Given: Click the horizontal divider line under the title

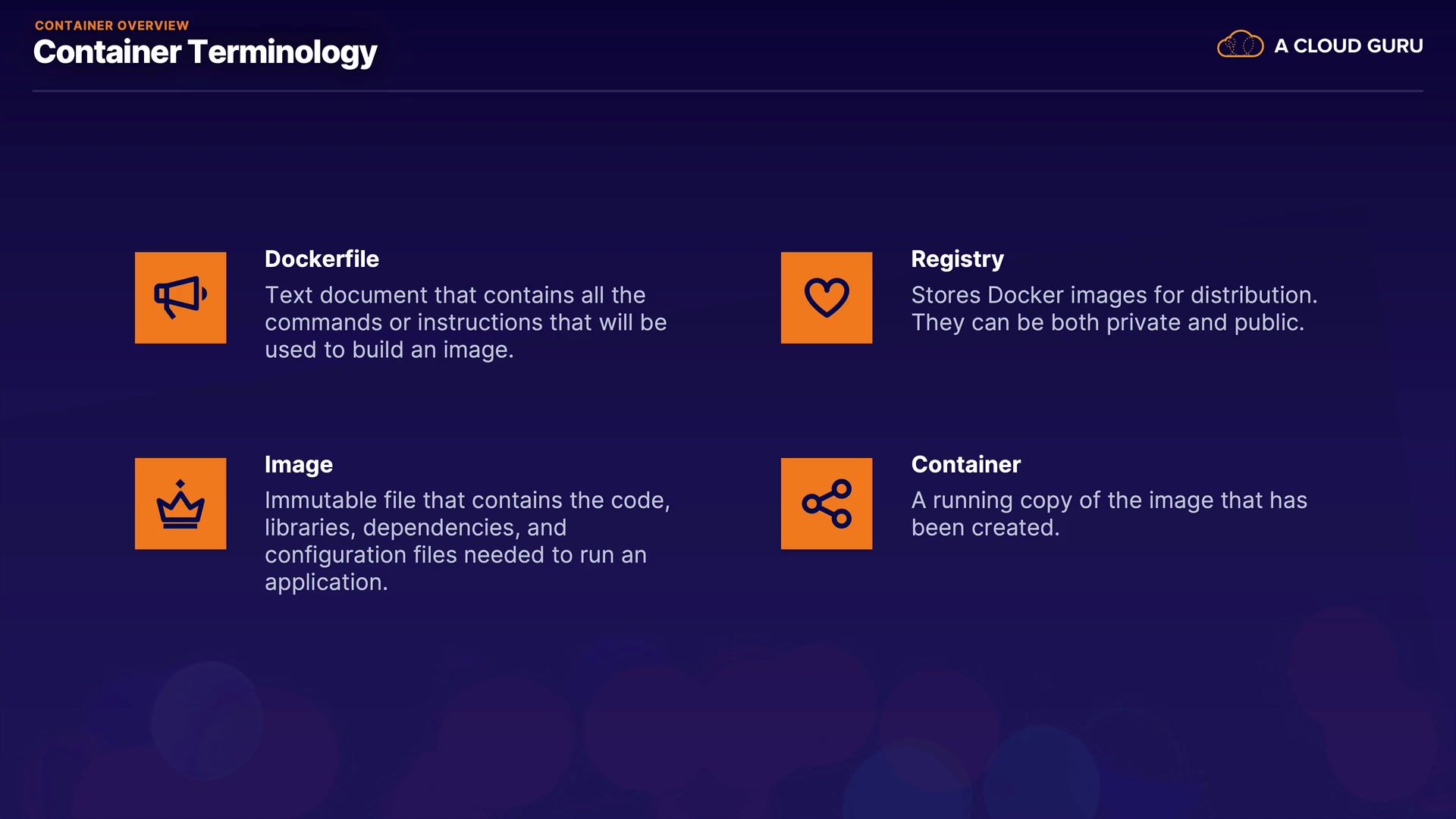Looking at the screenshot, I should coord(728,91).
